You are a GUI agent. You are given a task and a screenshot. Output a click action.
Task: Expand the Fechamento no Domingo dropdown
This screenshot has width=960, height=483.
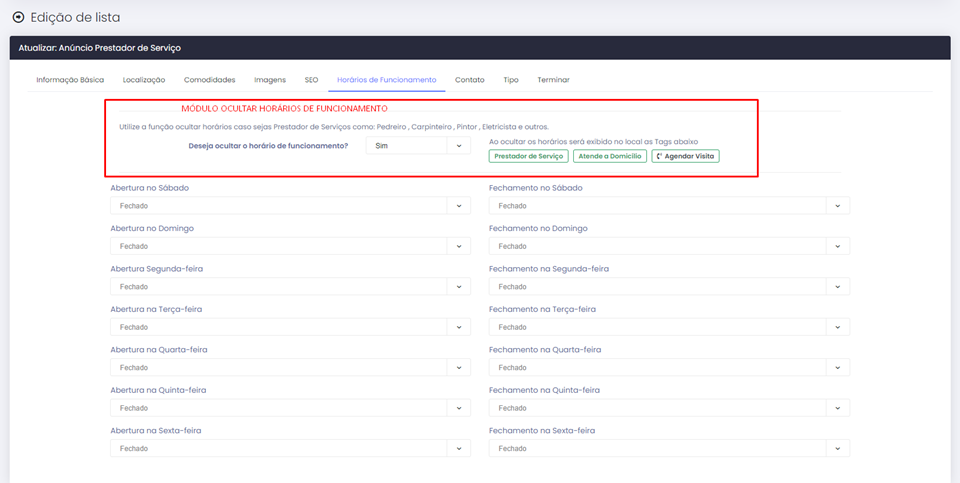pyautogui.click(x=669, y=246)
